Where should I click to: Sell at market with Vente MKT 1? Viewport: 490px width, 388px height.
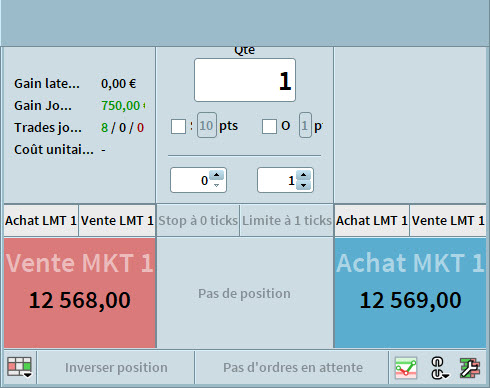coord(80,293)
